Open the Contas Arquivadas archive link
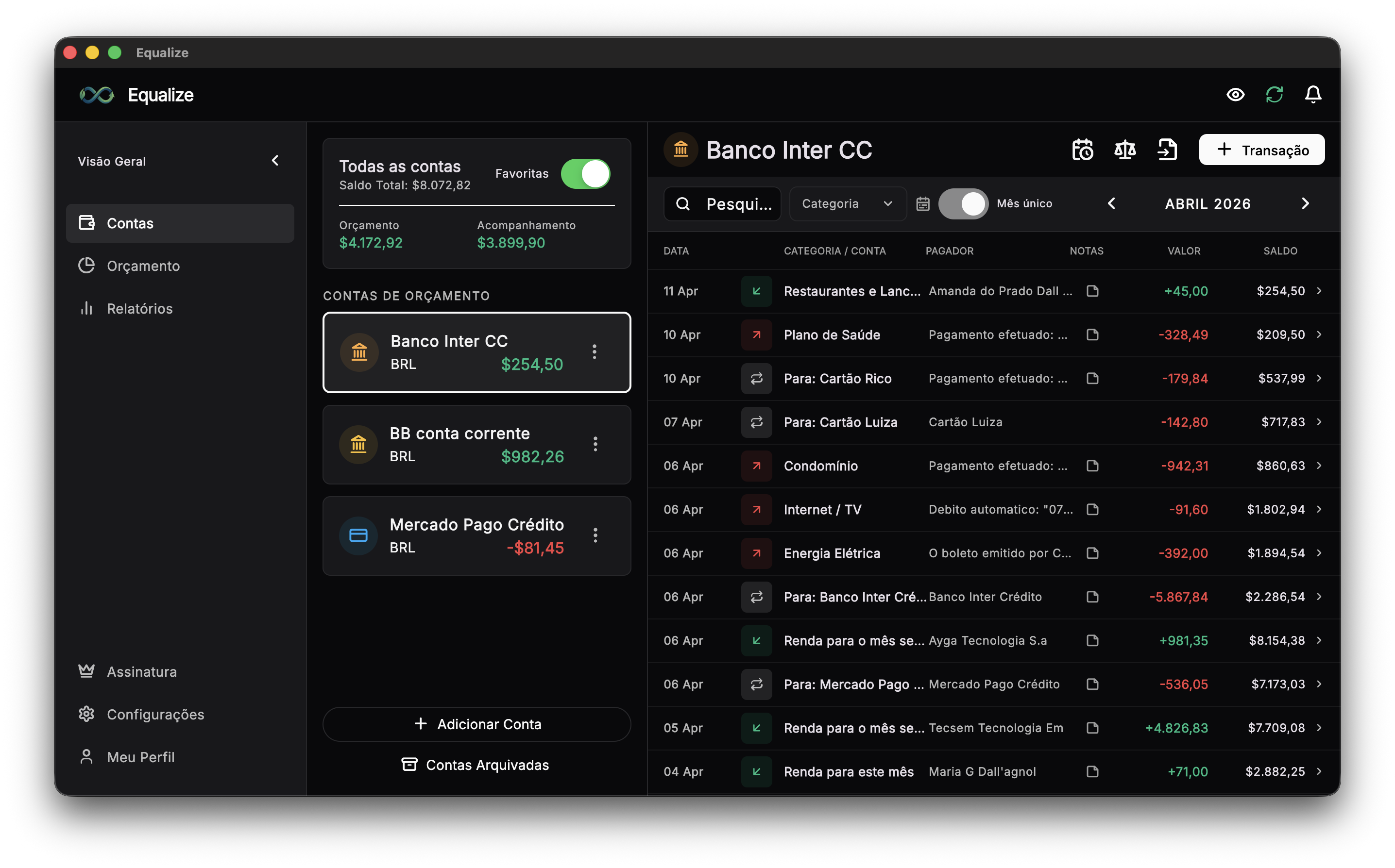 (476, 765)
